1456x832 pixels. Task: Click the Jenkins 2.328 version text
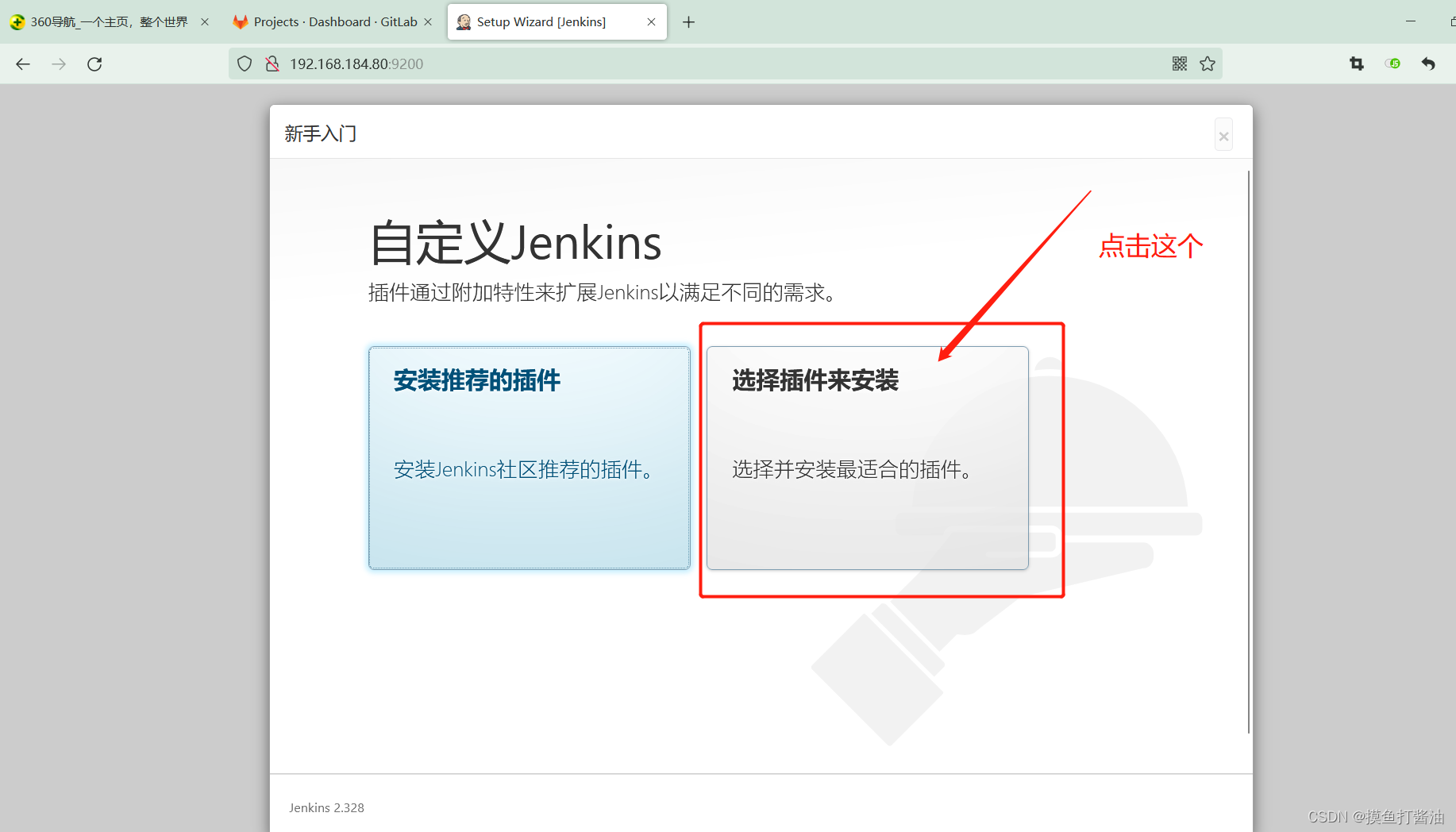click(x=326, y=808)
